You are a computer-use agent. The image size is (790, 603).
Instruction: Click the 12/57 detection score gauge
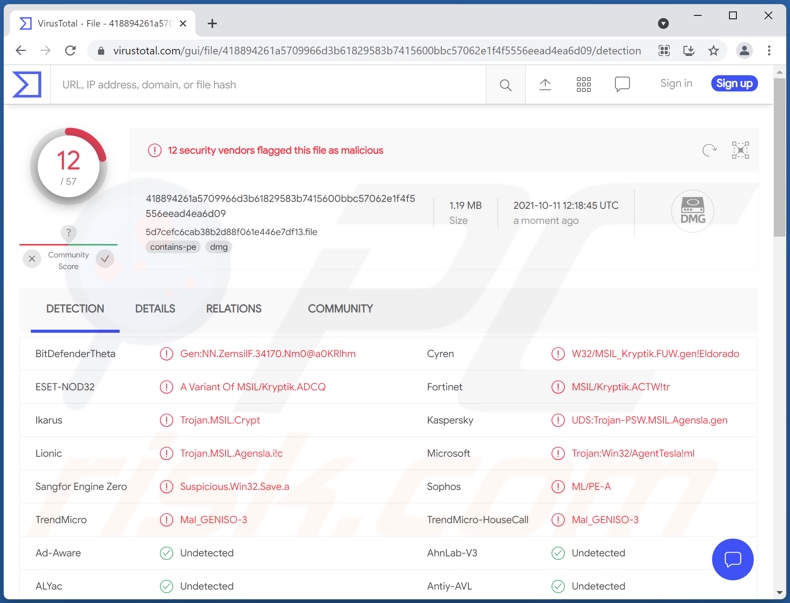(69, 167)
